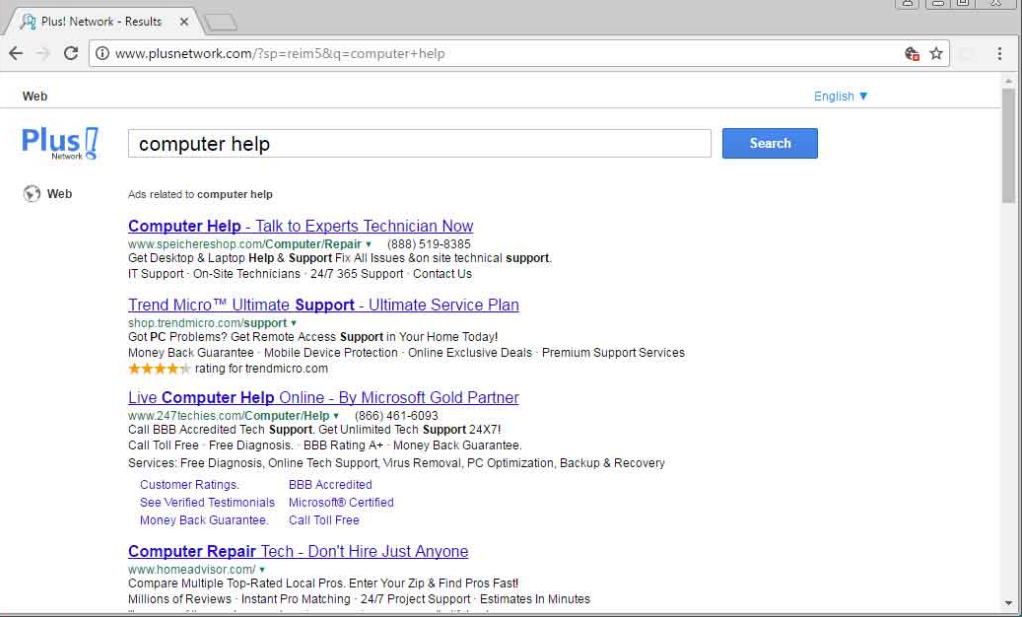Open Computer Repair Tech ad link
Screen dimensions: 1022x617
[x=298, y=551]
